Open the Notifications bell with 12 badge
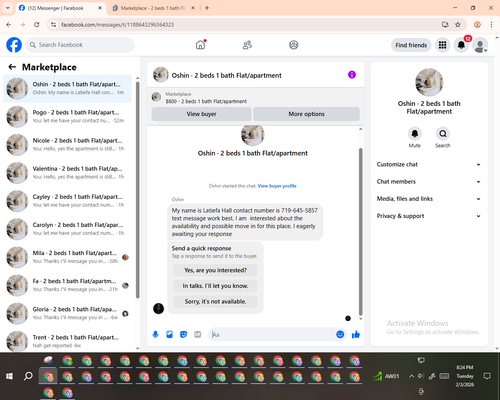 (x=461, y=45)
